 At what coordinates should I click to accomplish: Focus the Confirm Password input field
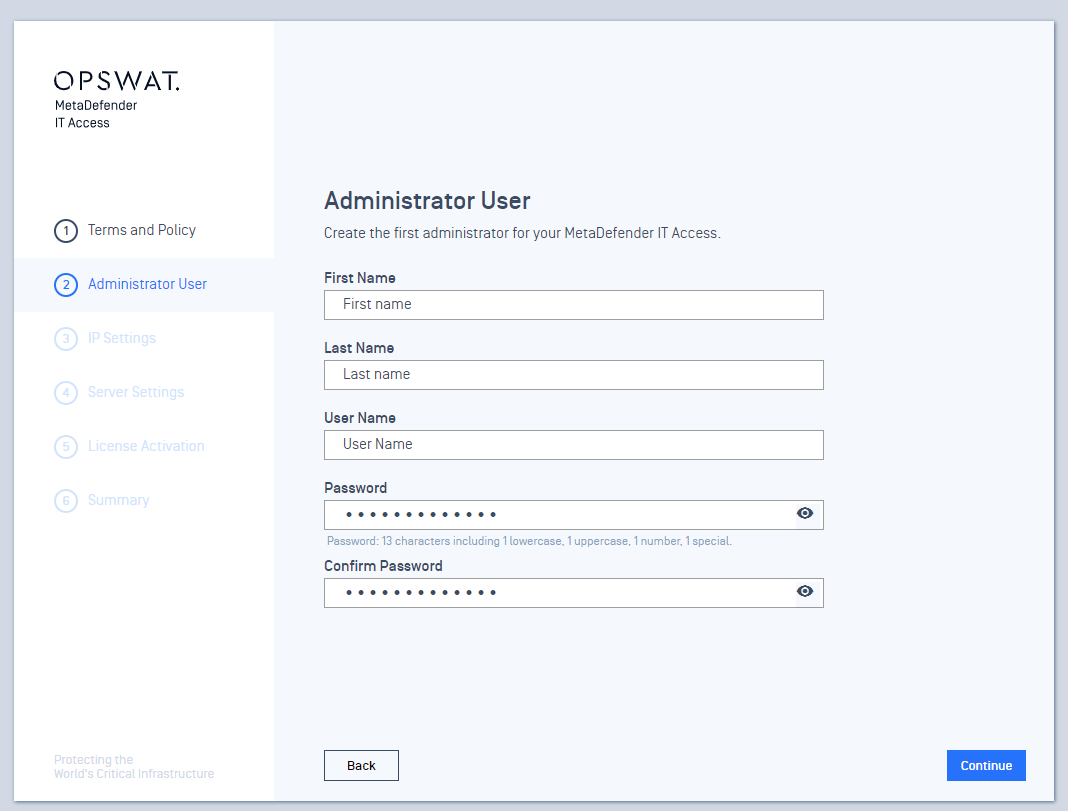click(574, 593)
